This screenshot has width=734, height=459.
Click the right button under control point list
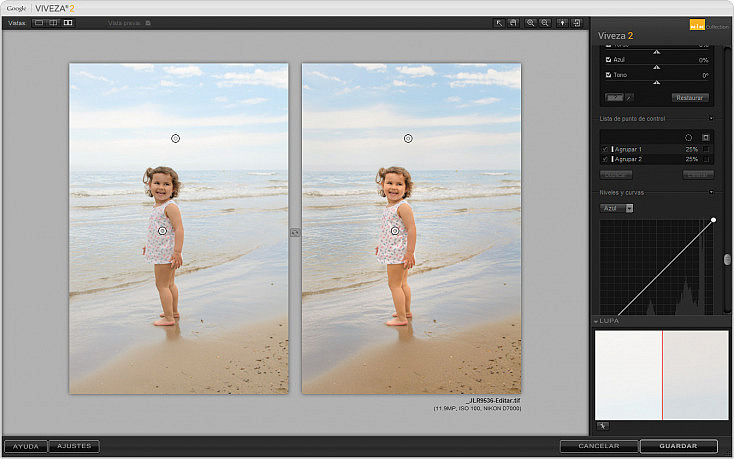[698, 175]
